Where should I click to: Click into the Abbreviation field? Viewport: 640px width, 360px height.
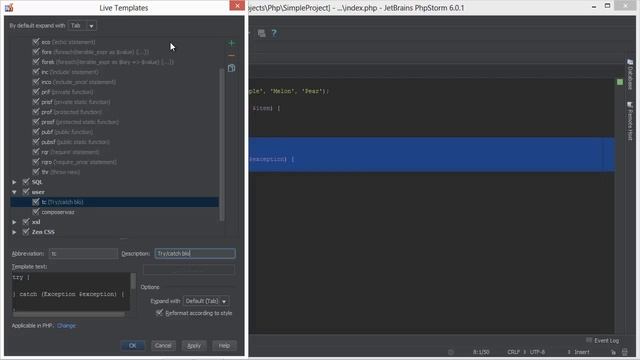tap(83, 253)
